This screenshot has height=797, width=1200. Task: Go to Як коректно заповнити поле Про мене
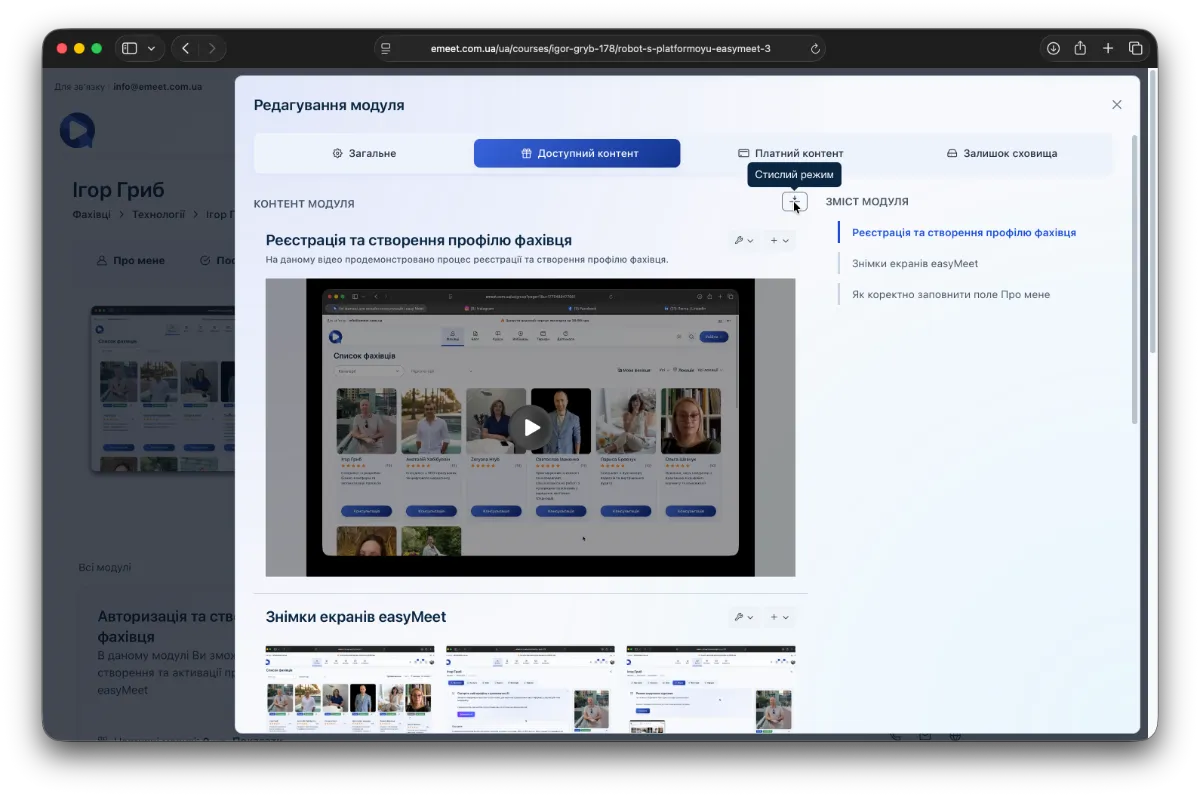pos(950,294)
